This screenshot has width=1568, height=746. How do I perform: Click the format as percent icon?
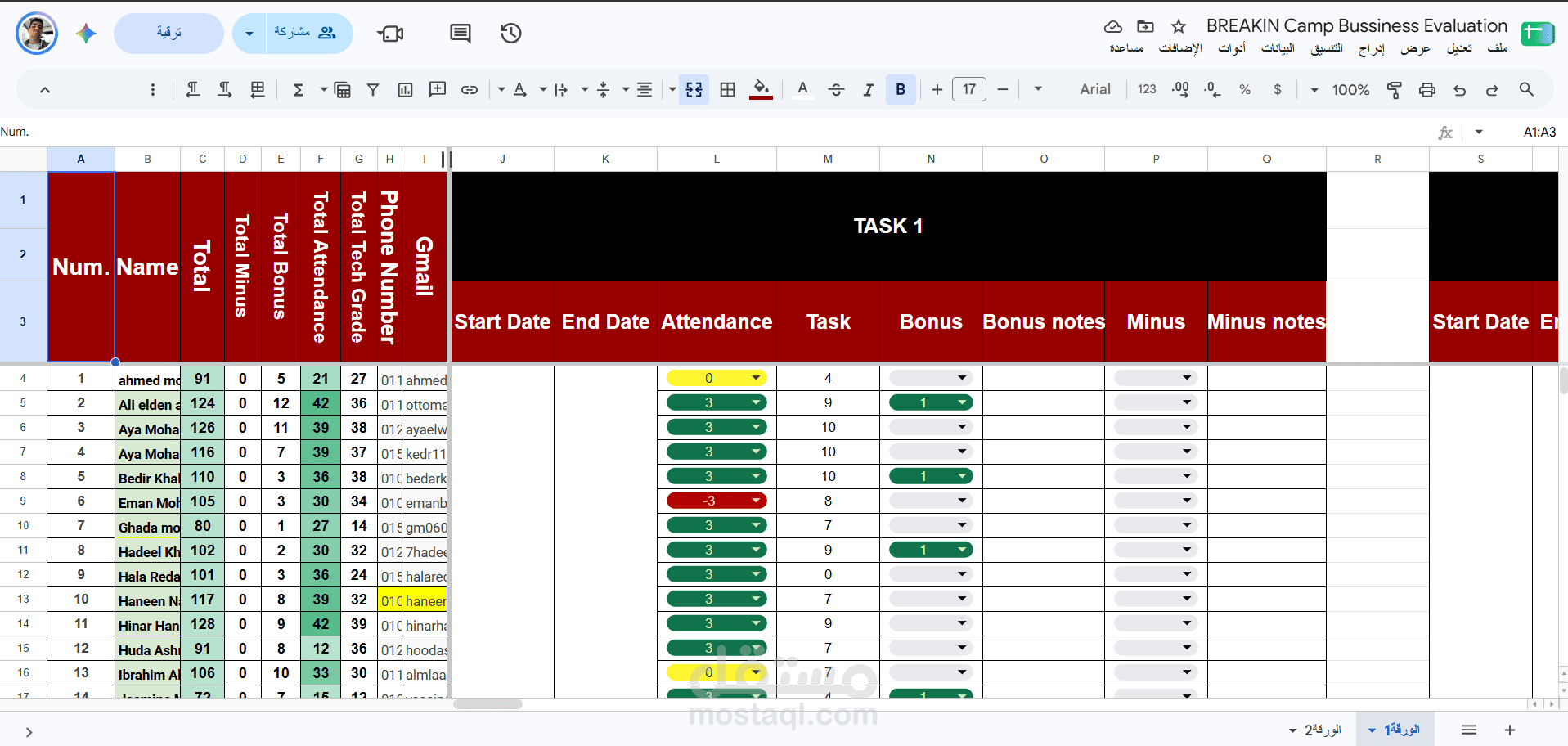point(1245,90)
